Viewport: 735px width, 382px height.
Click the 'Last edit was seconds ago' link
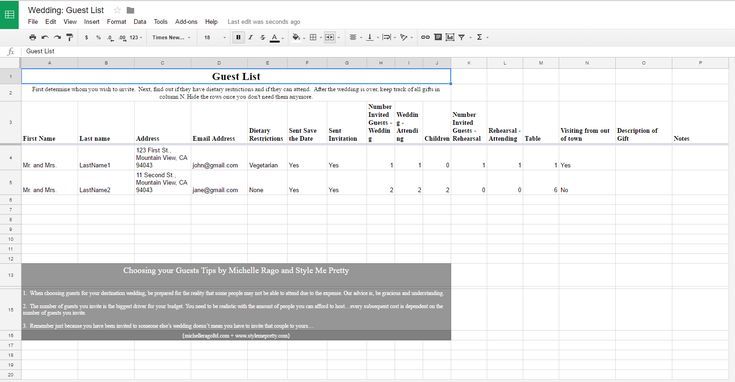click(264, 22)
